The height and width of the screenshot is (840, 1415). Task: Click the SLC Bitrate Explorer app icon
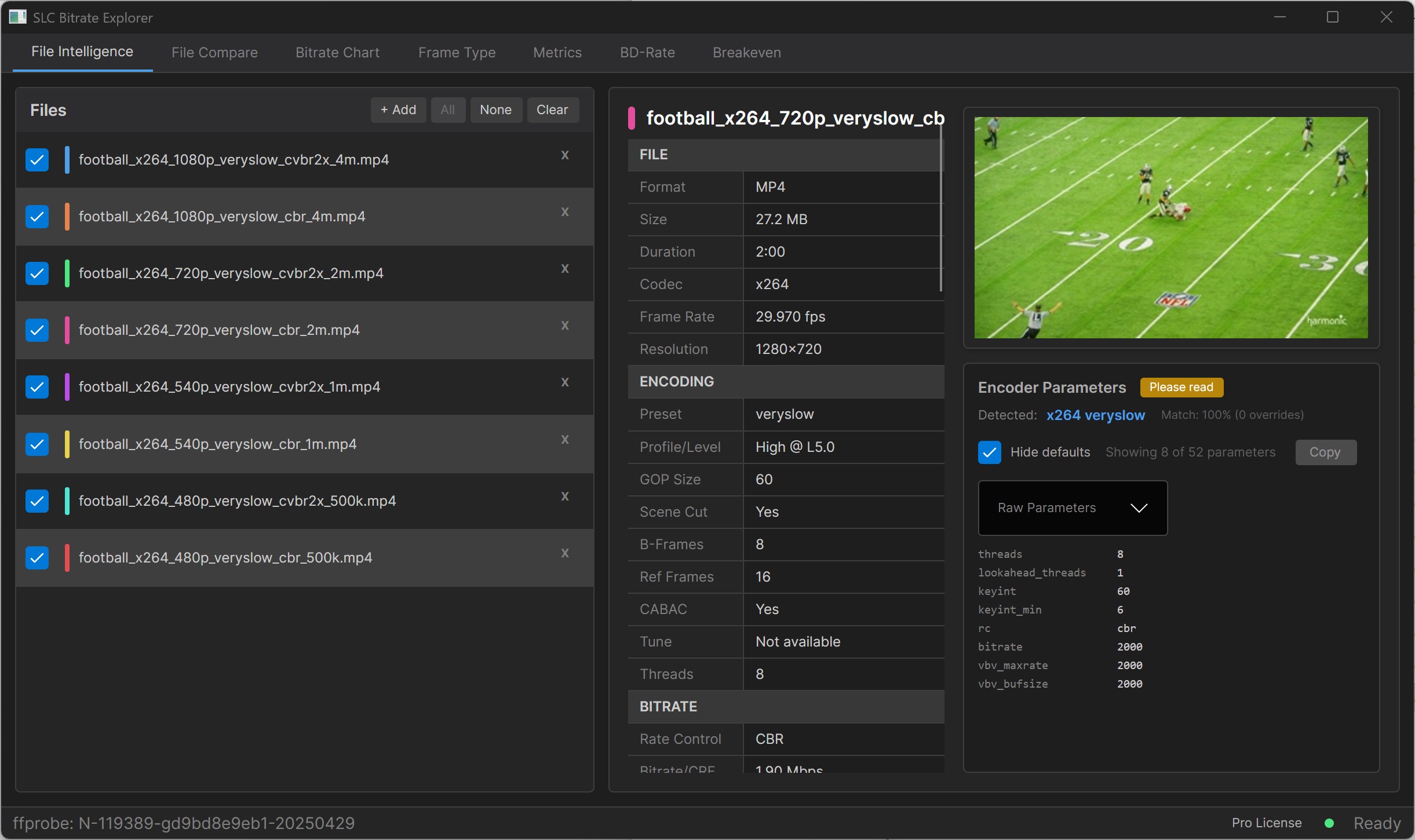tap(17, 17)
